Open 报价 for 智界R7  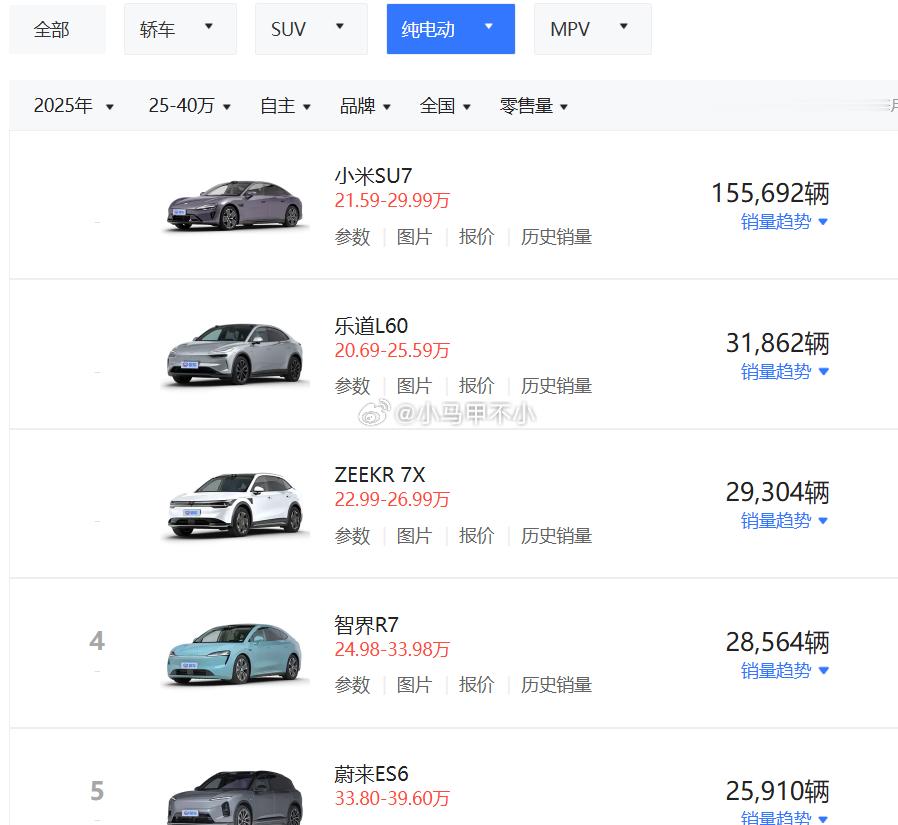(476, 685)
